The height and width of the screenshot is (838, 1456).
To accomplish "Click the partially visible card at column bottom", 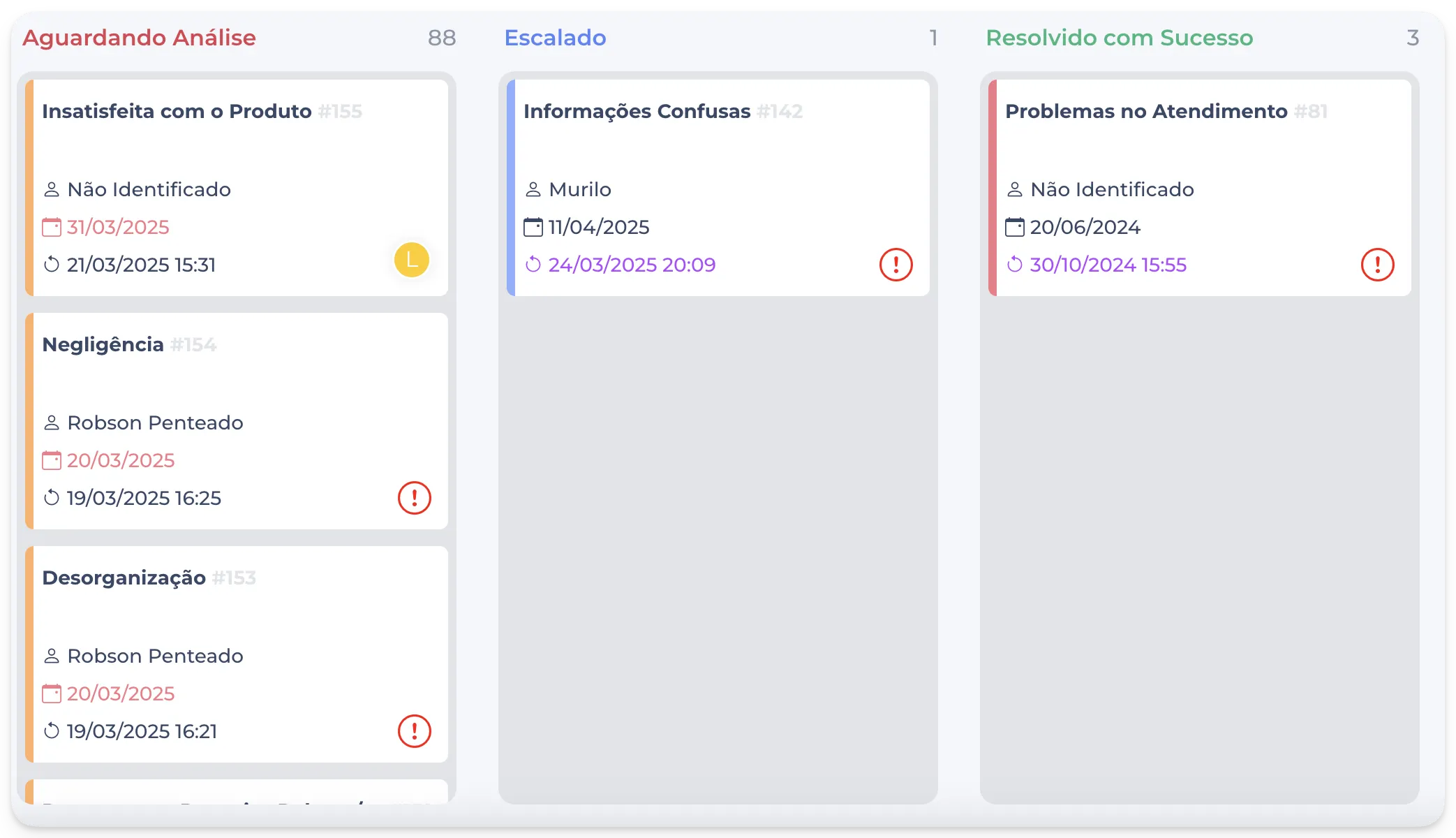I will (x=237, y=793).
